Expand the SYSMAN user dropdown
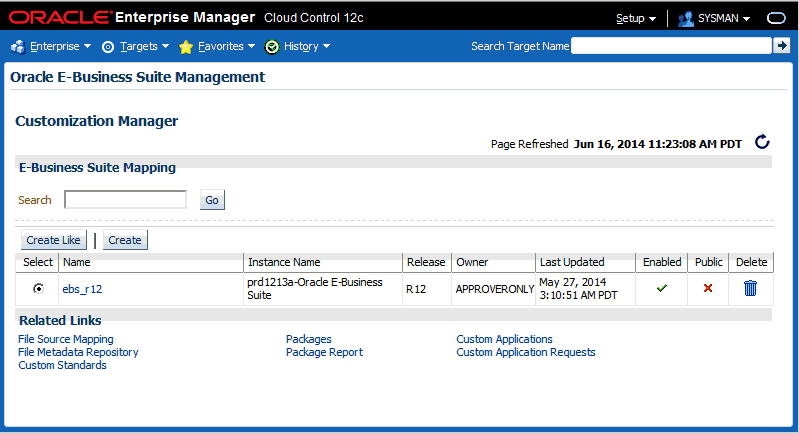The image size is (799, 434). pos(724,18)
